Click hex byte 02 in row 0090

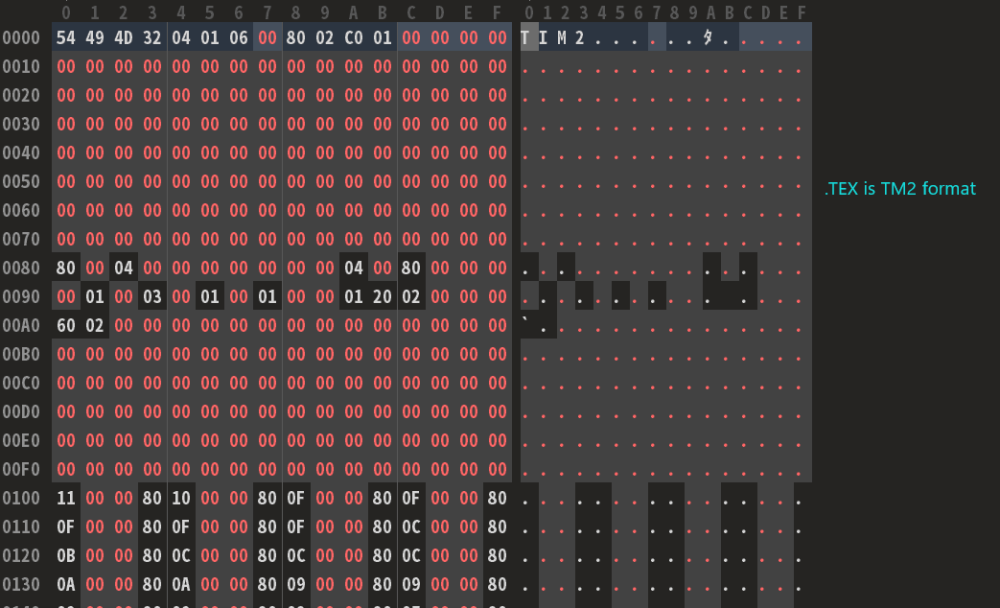[x=411, y=297]
